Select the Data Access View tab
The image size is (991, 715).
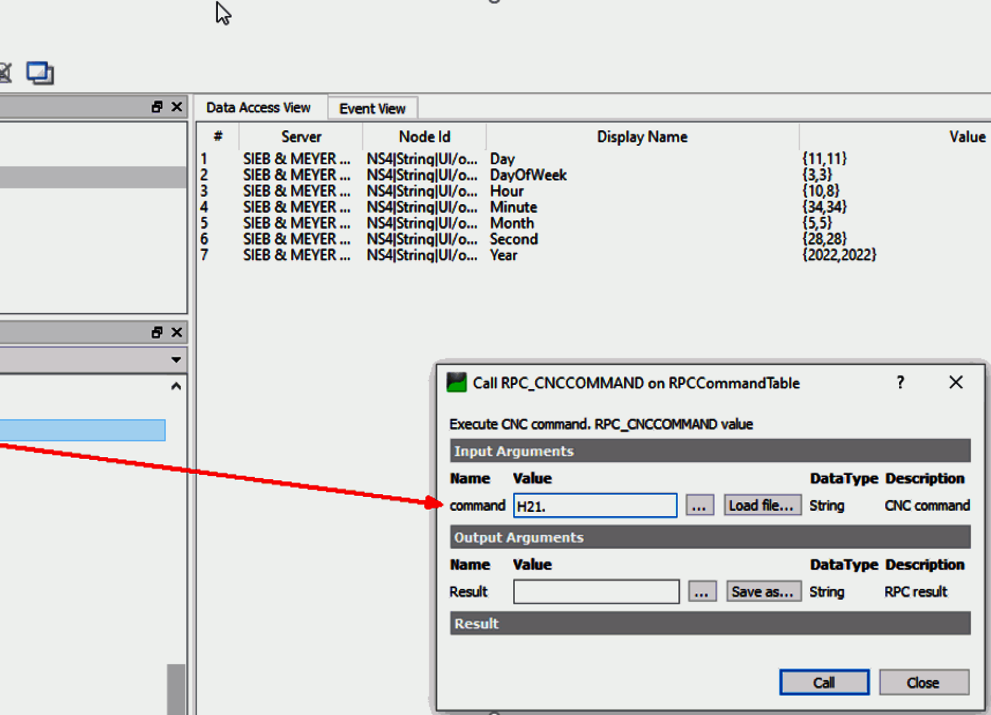click(258, 108)
